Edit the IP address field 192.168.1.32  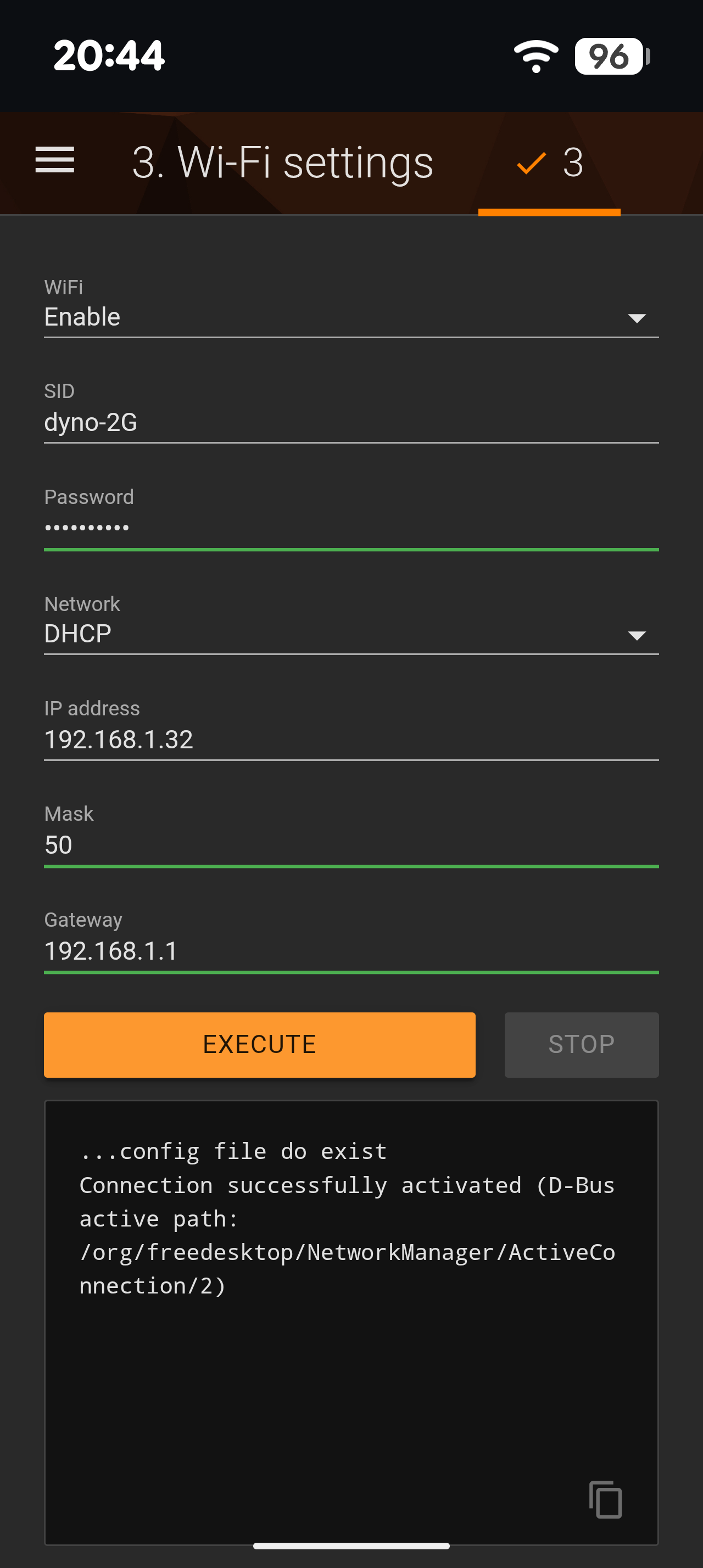click(x=350, y=740)
